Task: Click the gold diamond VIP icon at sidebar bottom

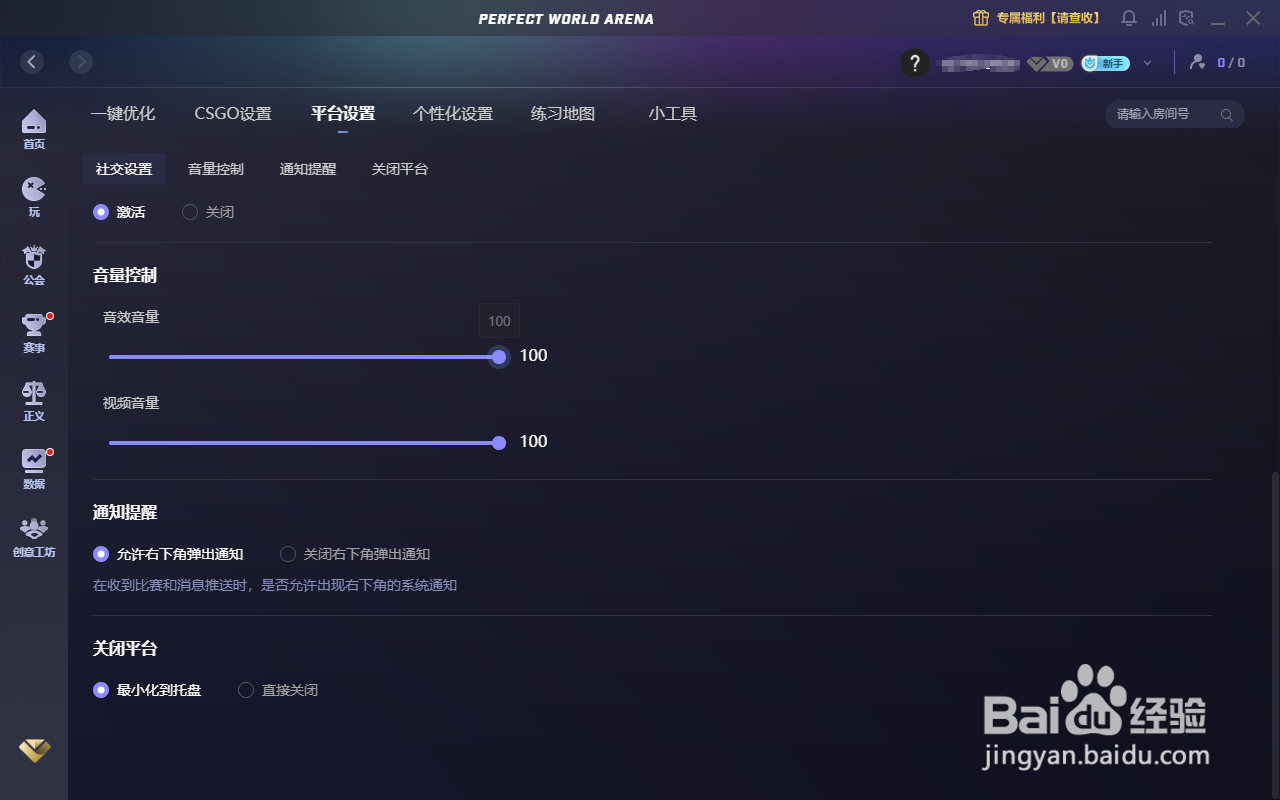Action: point(34,750)
